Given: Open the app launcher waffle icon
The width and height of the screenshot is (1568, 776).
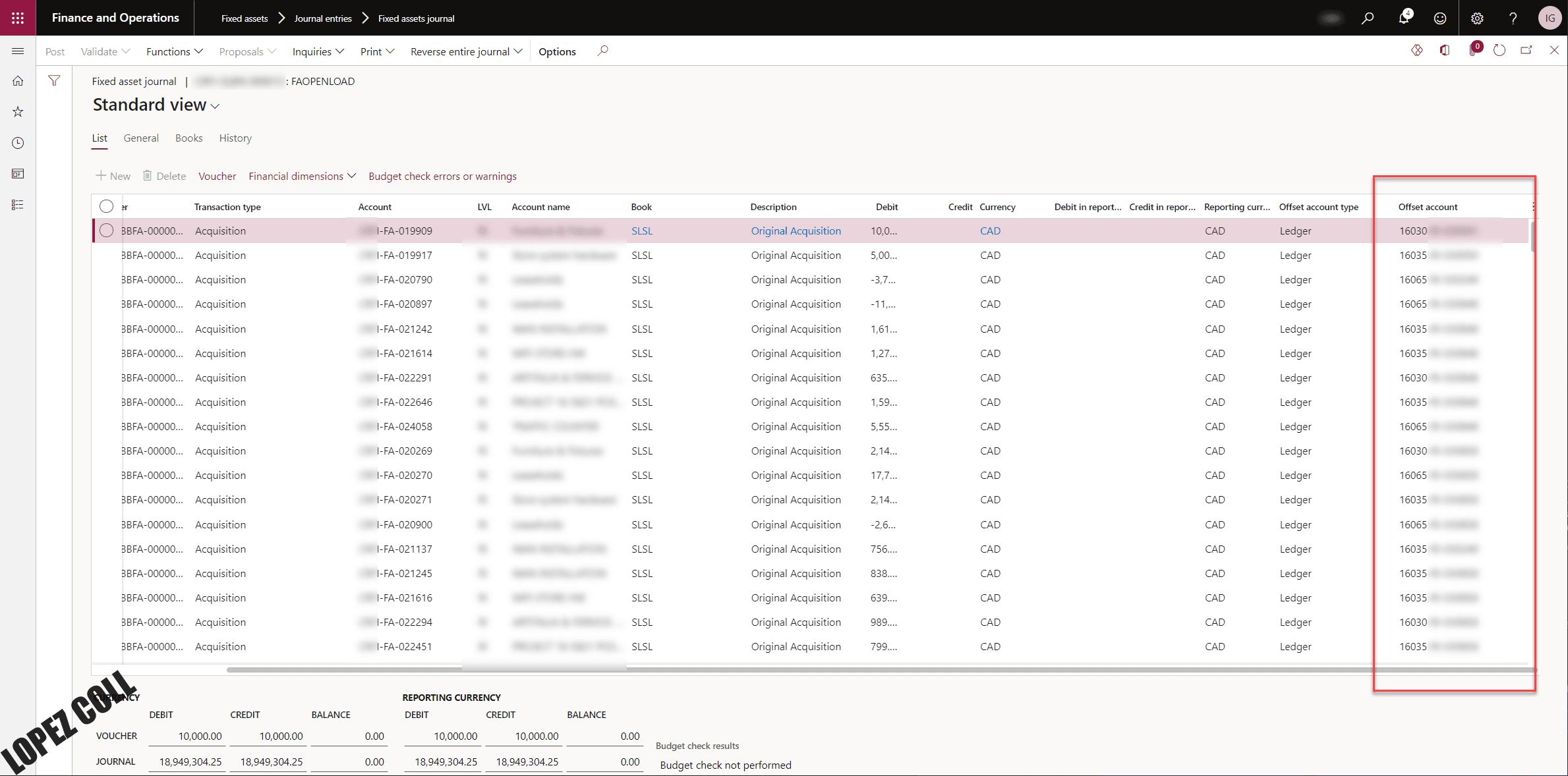Looking at the screenshot, I should tap(18, 18).
